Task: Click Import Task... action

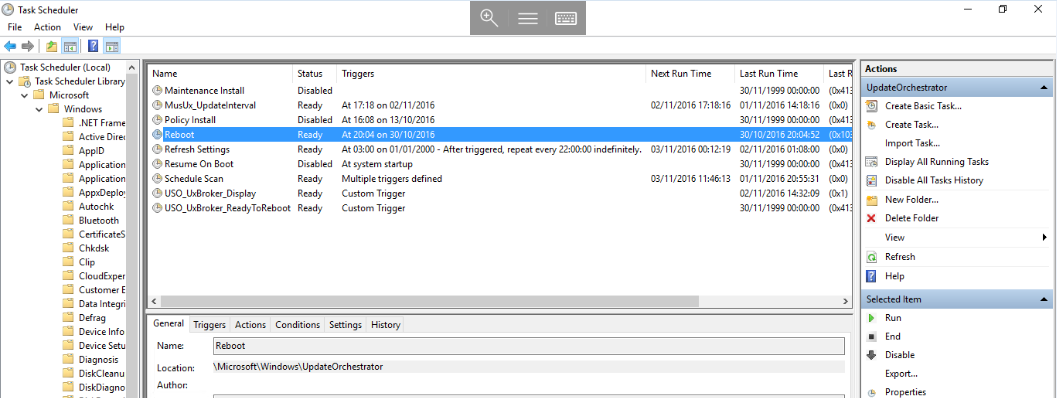Action: (x=912, y=143)
